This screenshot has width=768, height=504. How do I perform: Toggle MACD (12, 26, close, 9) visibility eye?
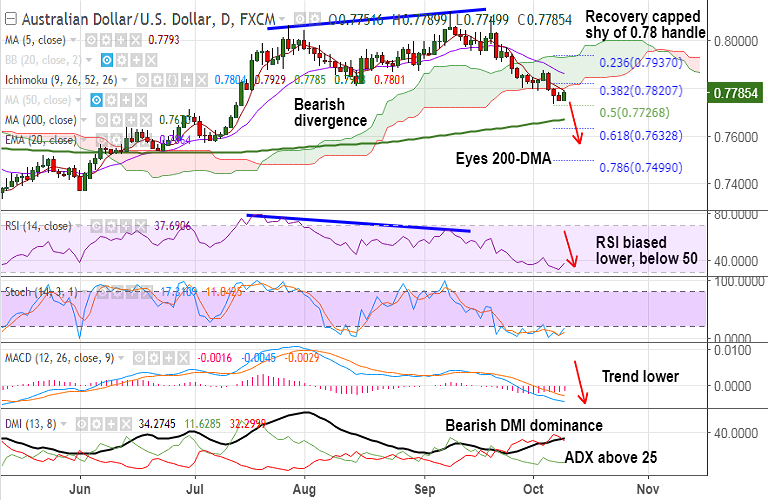coord(139,359)
